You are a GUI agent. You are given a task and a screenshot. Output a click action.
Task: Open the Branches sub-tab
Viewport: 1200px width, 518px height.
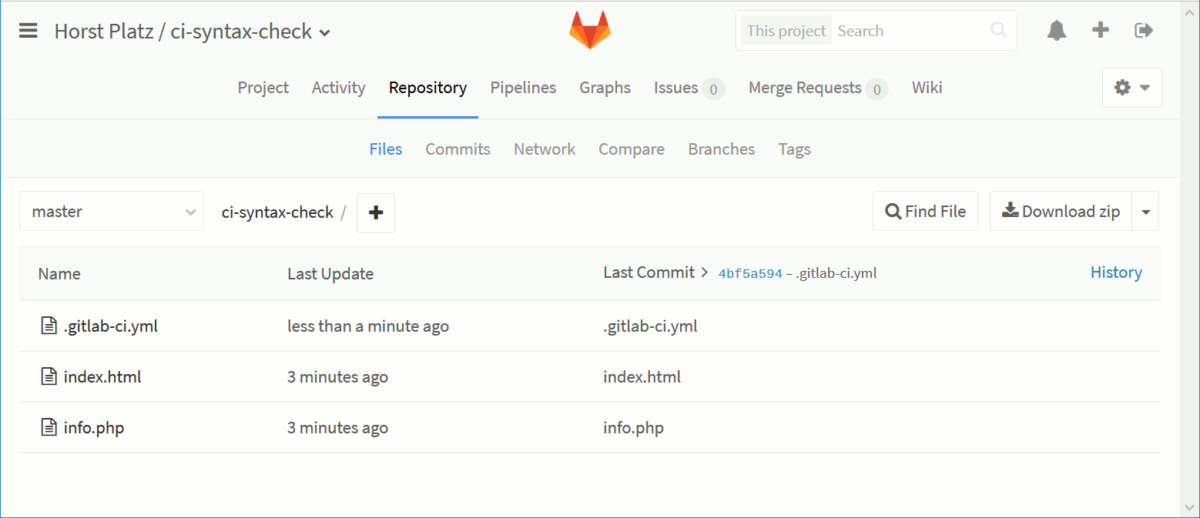click(x=721, y=149)
